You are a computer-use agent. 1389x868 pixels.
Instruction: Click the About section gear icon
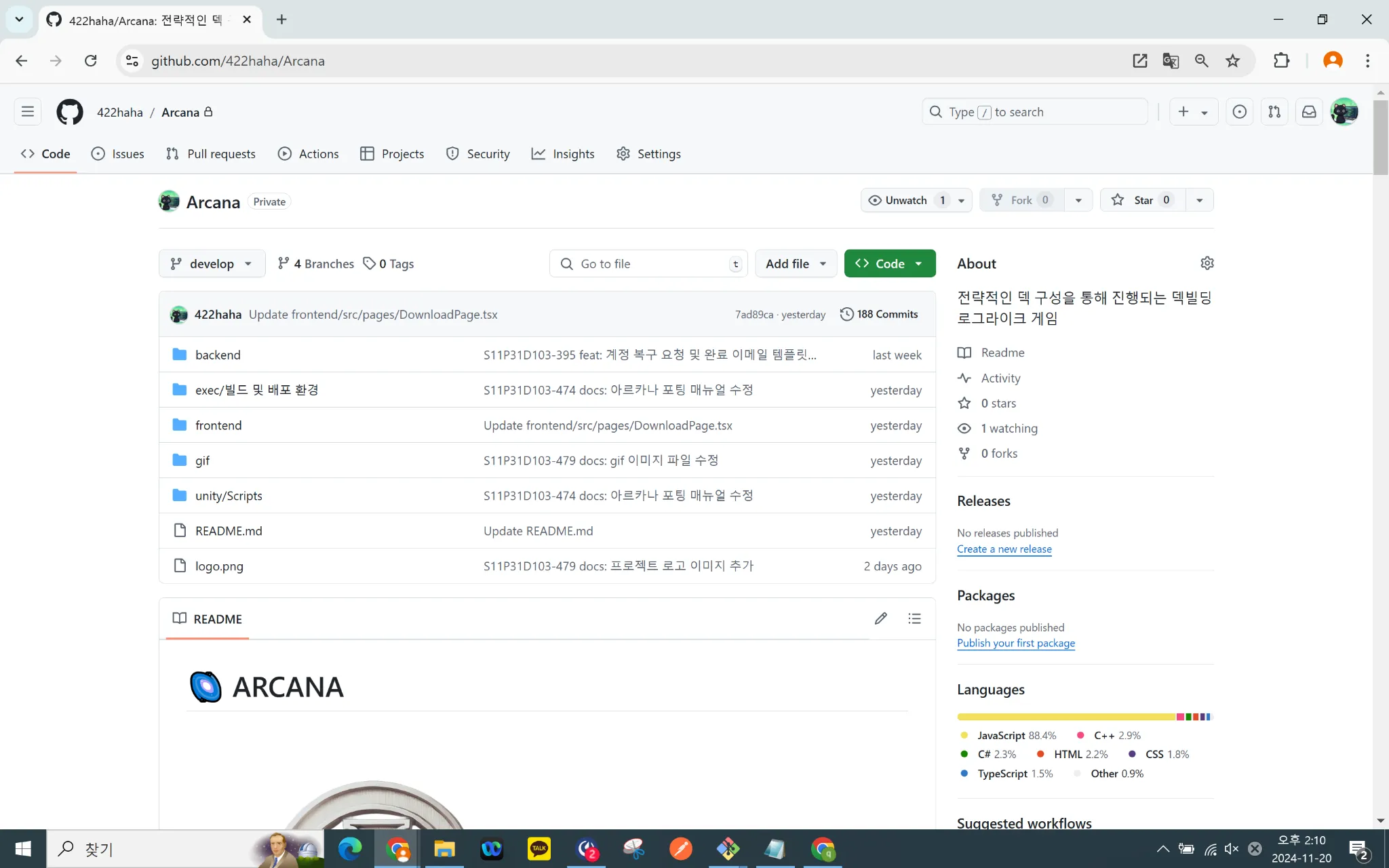[x=1207, y=263]
